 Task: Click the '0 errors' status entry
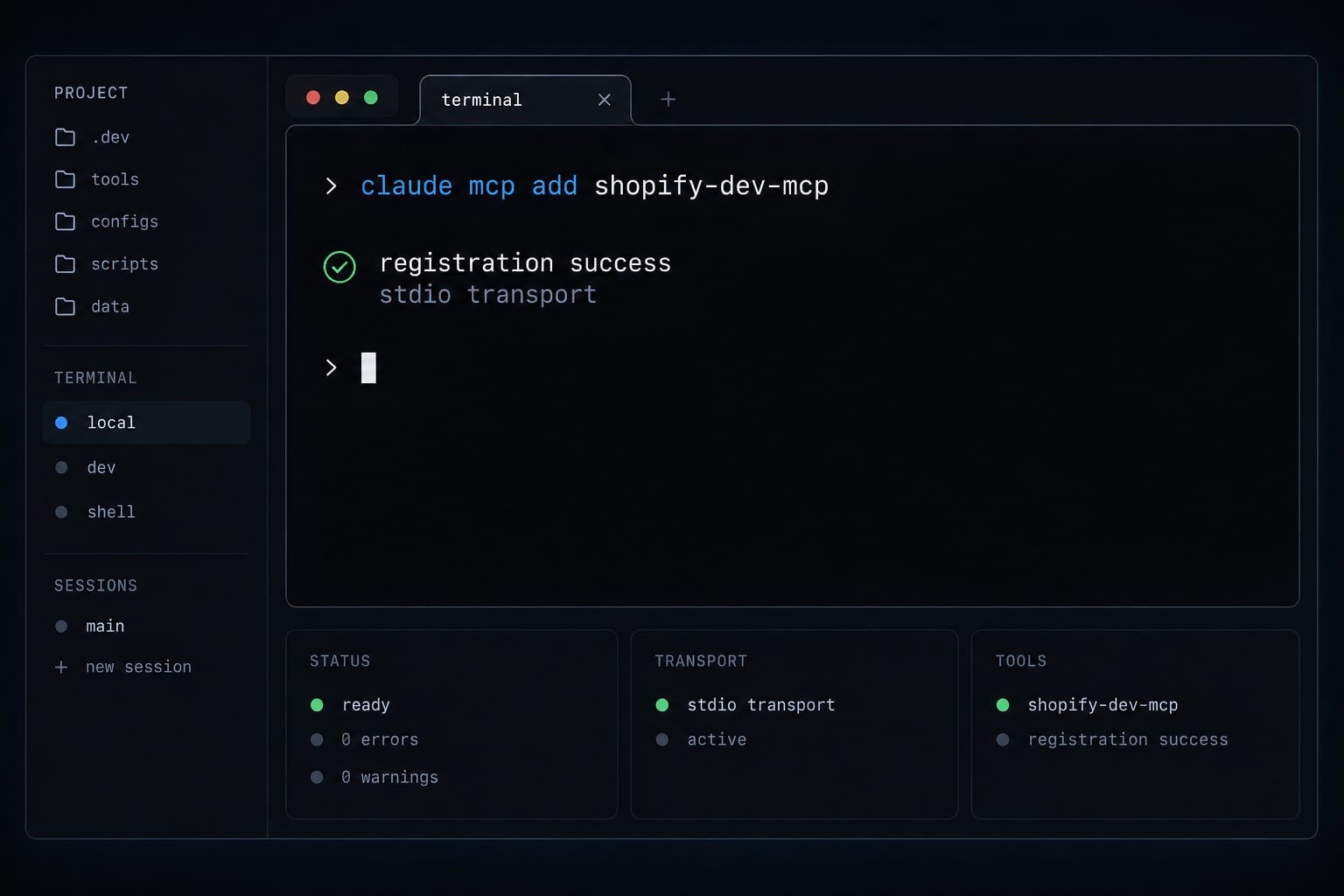pyautogui.click(x=380, y=740)
